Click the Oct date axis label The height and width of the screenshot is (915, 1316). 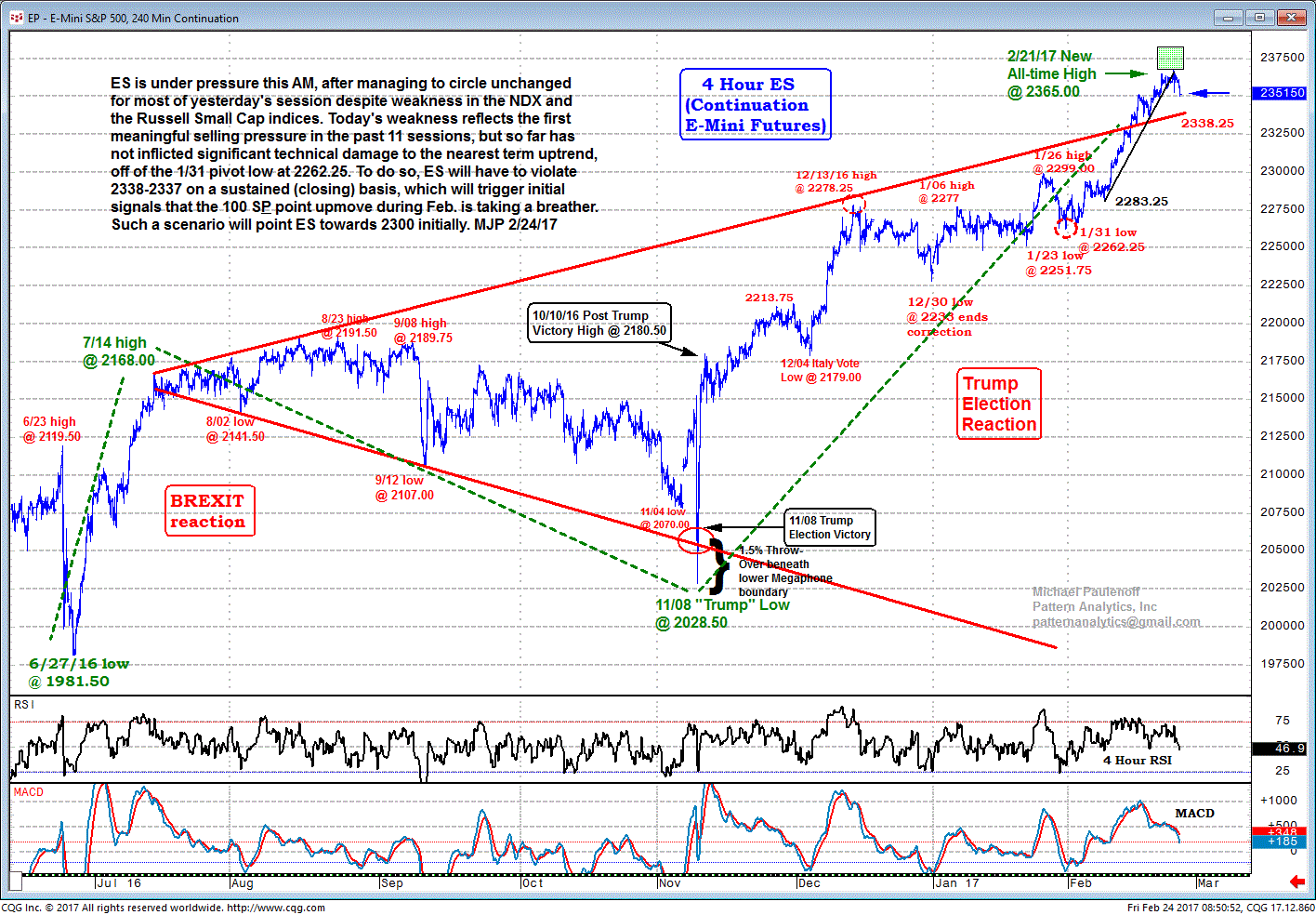(x=533, y=882)
